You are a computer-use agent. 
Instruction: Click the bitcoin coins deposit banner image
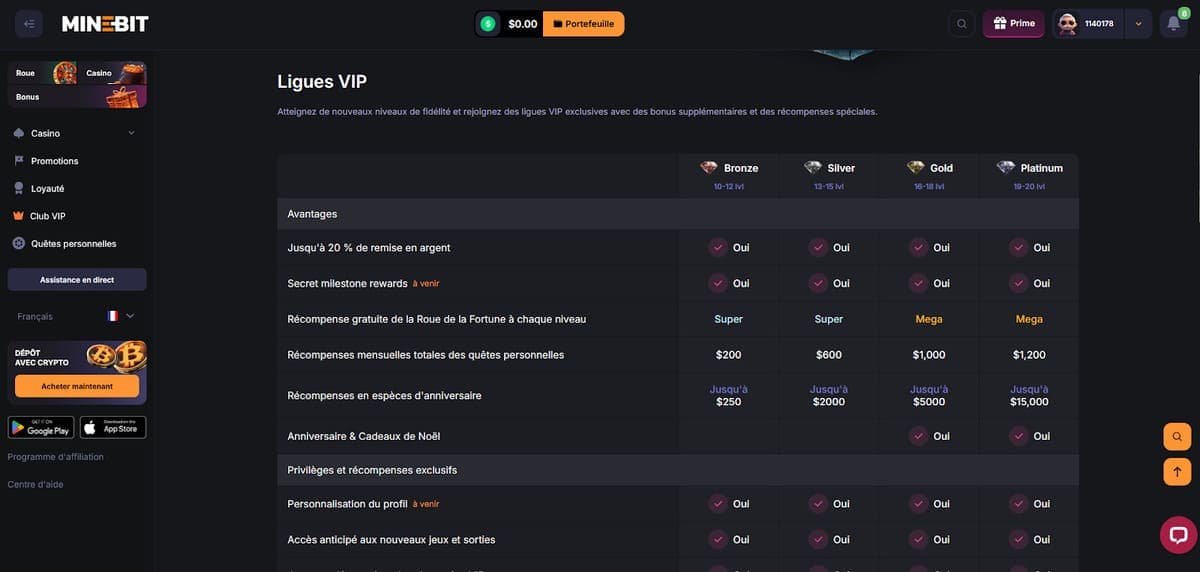pos(116,356)
